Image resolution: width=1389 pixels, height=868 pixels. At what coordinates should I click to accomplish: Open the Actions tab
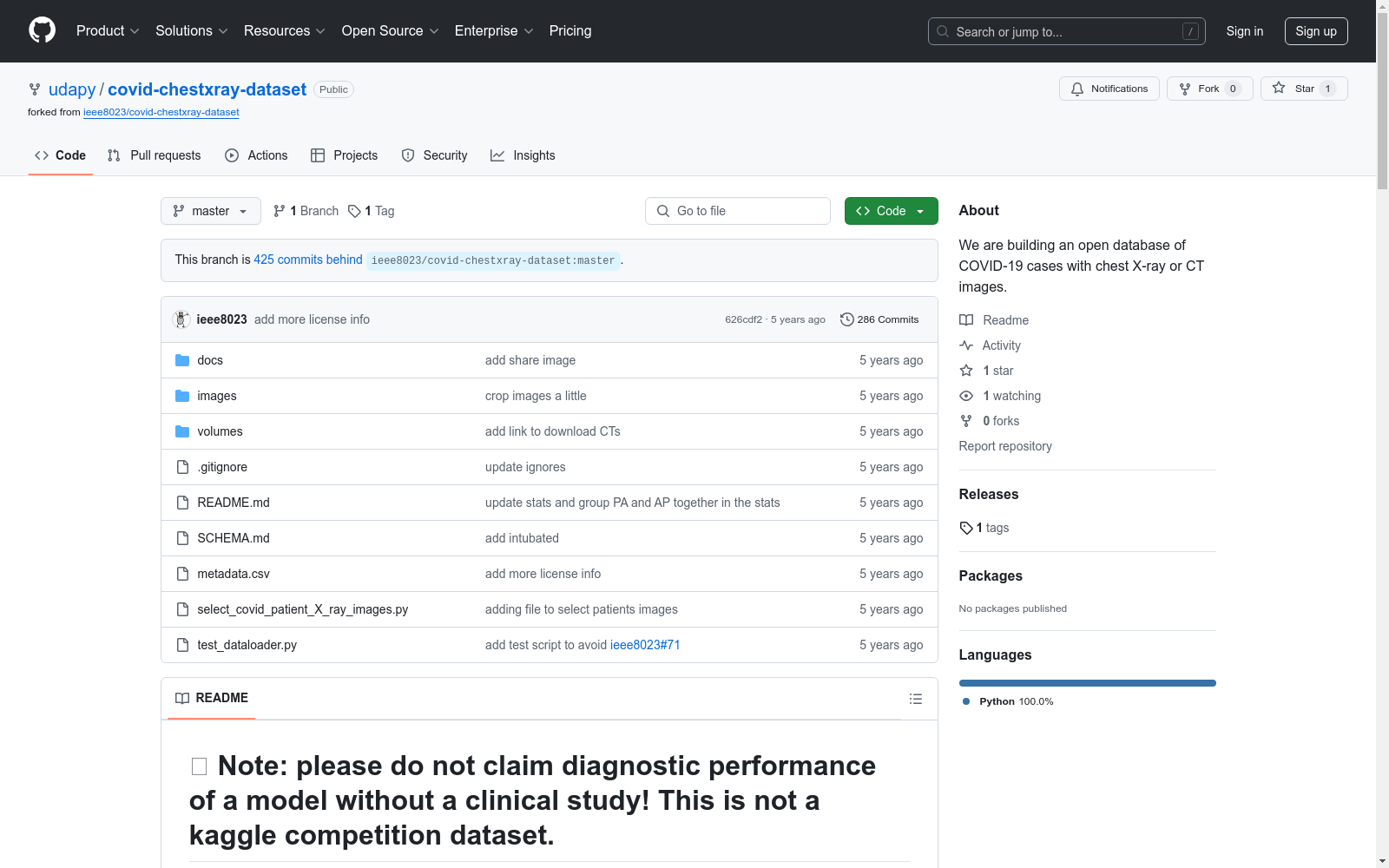click(256, 155)
